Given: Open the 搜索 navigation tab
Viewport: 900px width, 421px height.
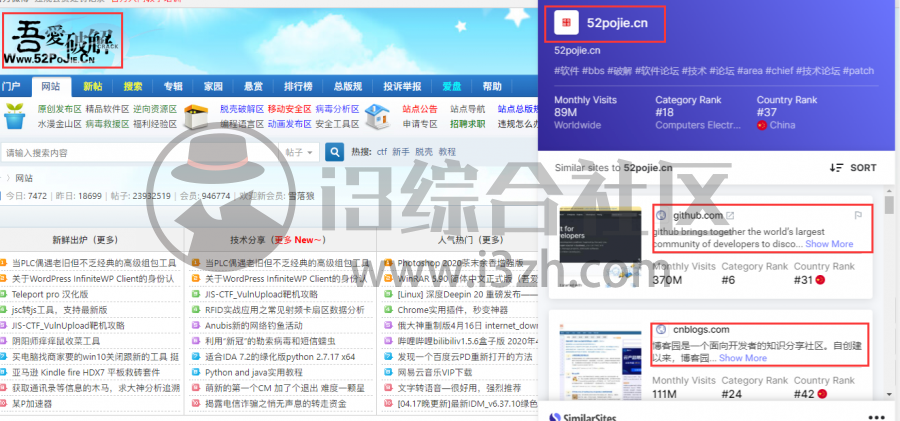Looking at the screenshot, I should (133, 87).
